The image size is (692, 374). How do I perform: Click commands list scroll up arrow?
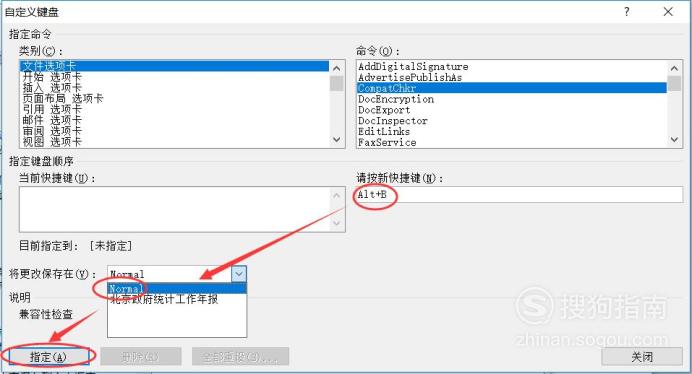click(x=674, y=68)
